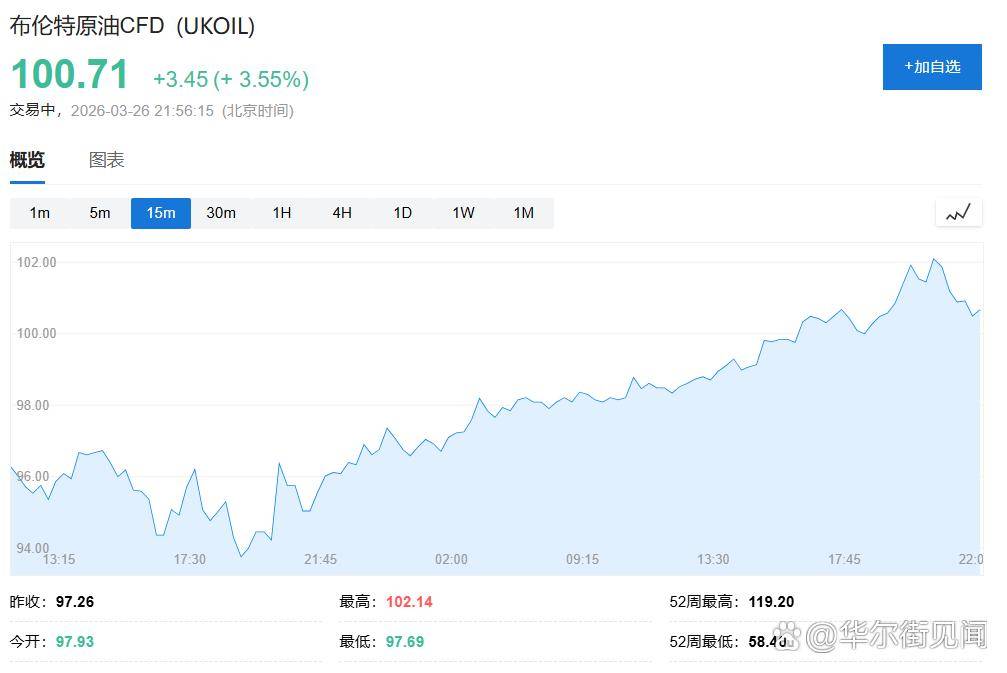Click the 最高 value 102.14
1007x673 pixels.
tap(408, 602)
